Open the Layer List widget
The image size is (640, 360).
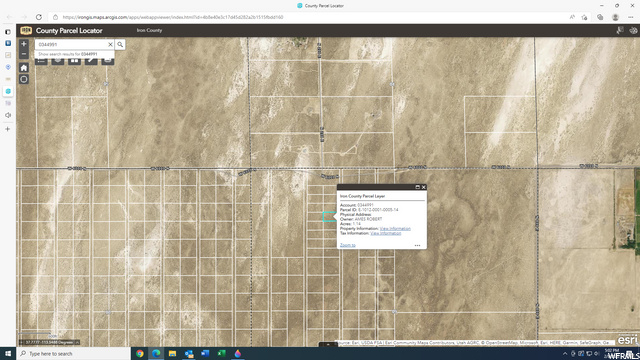click(58, 61)
